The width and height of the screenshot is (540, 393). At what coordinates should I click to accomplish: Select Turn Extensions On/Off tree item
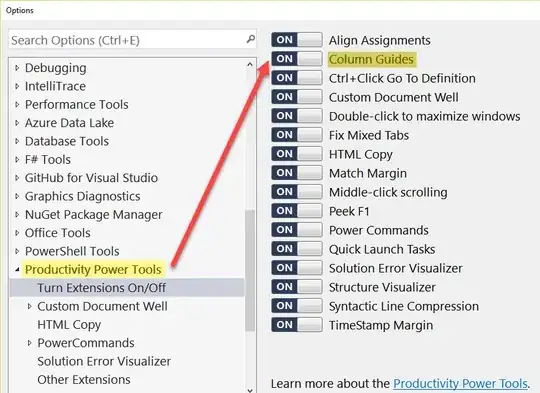click(127, 288)
